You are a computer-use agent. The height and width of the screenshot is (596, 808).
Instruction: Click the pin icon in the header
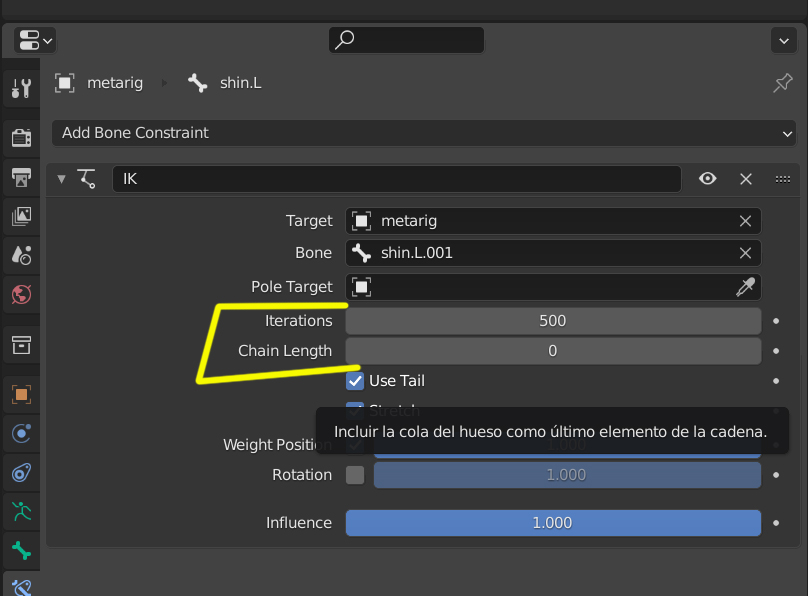tap(783, 83)
